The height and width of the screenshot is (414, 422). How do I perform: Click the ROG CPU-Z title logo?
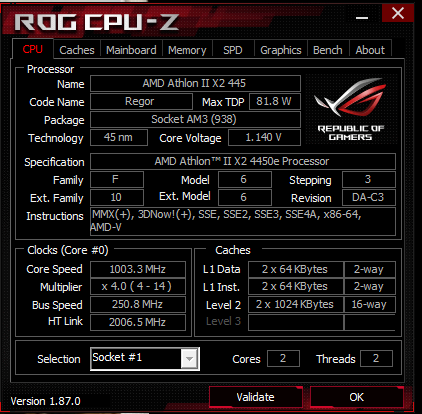(97, 23)
